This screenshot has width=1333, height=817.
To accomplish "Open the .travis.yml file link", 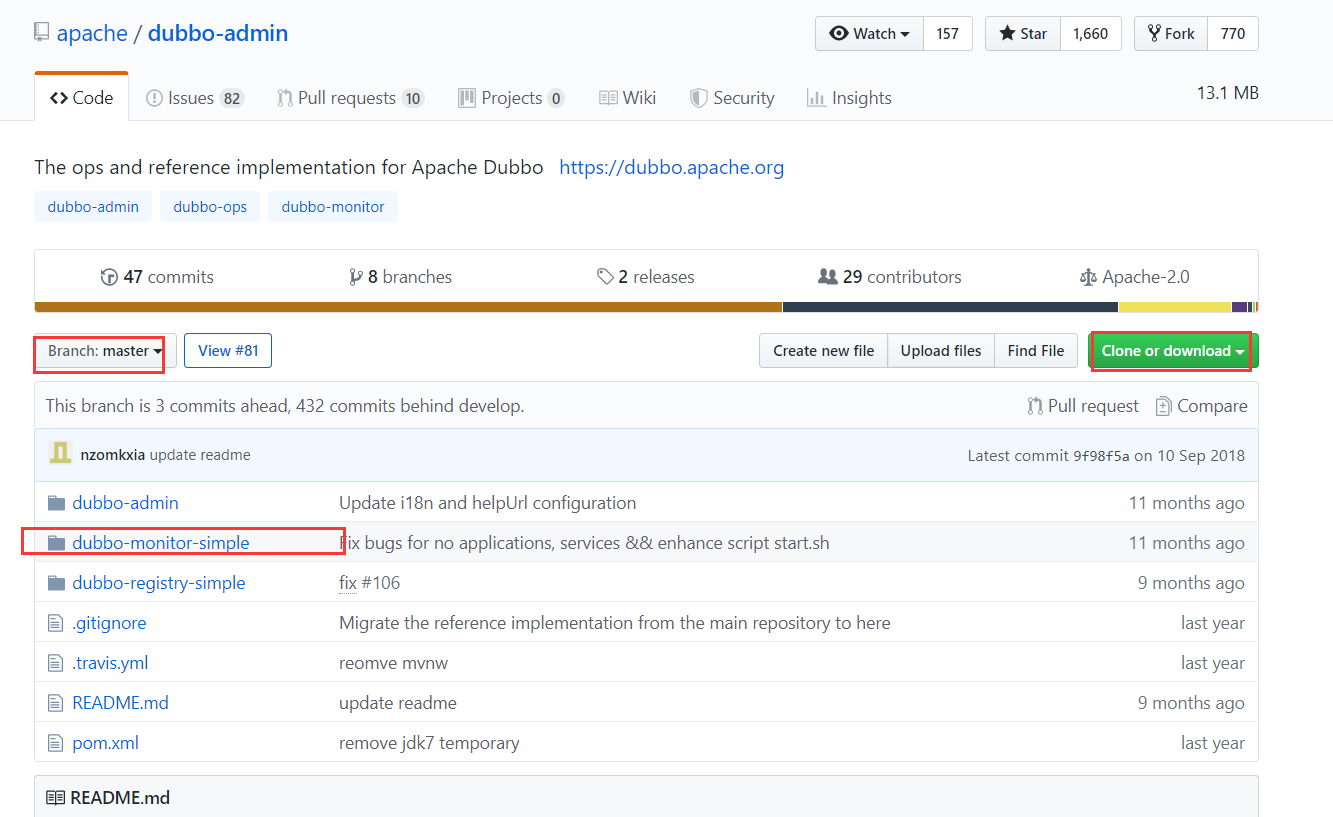I will pyautogui.click(x=110, y=663).
